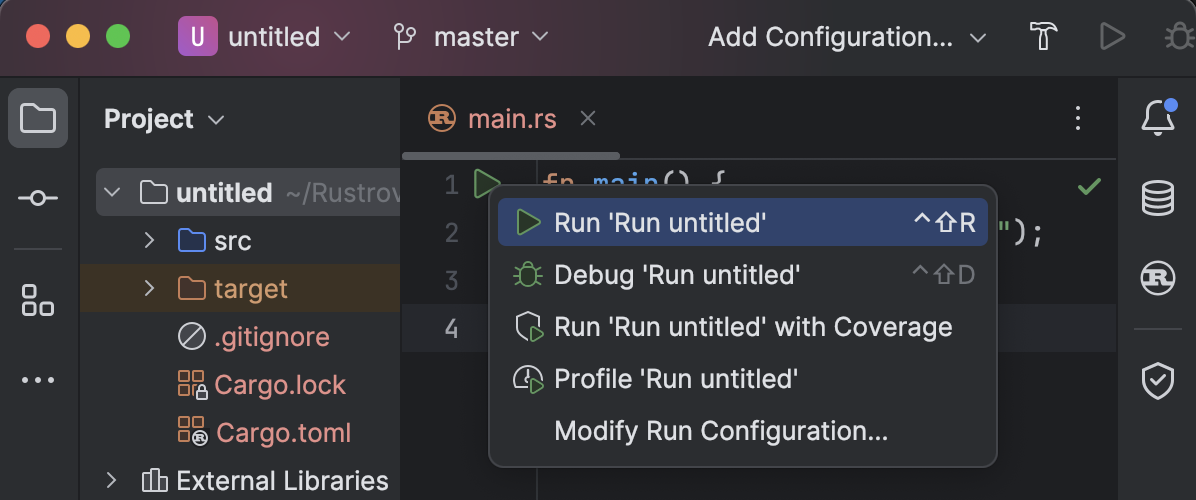This screenshot has width=1196, height=500.
Task: Show more tool windows ellipsis
Action: click(x=37, y=380)
